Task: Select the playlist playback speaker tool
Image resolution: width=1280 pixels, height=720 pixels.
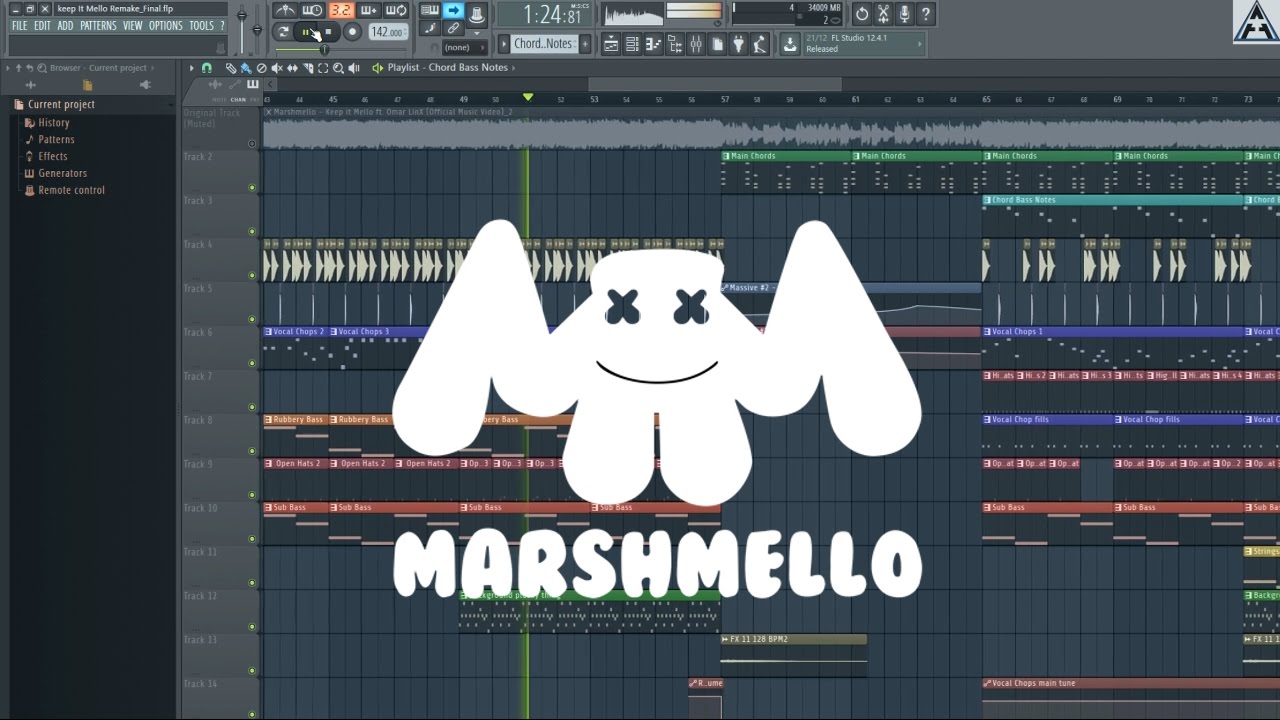Action: point(354,68)
